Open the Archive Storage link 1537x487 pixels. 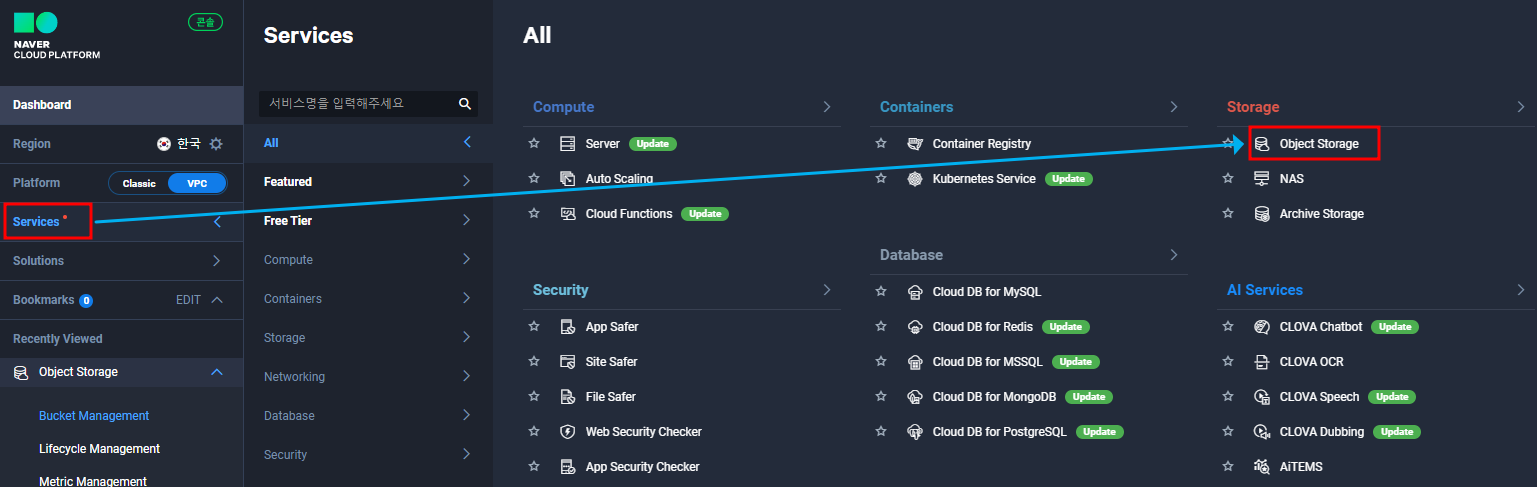tap(1321, 214)
